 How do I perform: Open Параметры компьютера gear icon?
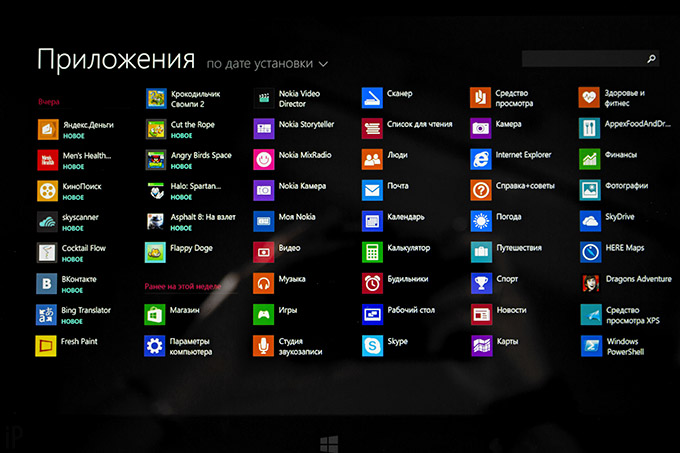155,346
